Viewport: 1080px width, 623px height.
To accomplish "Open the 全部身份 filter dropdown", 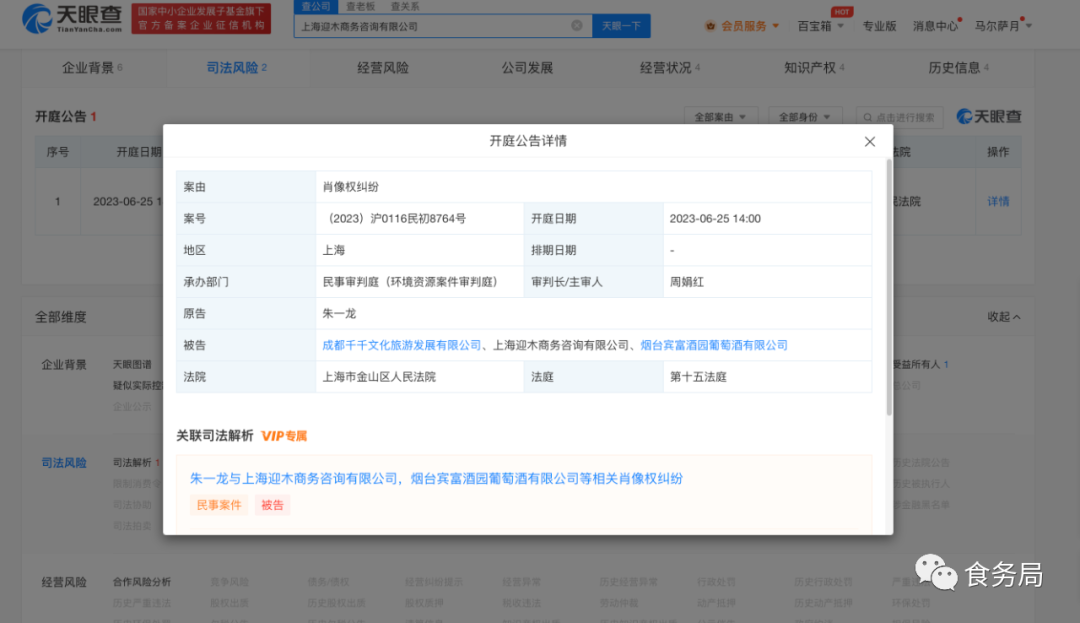I will 804,117.
